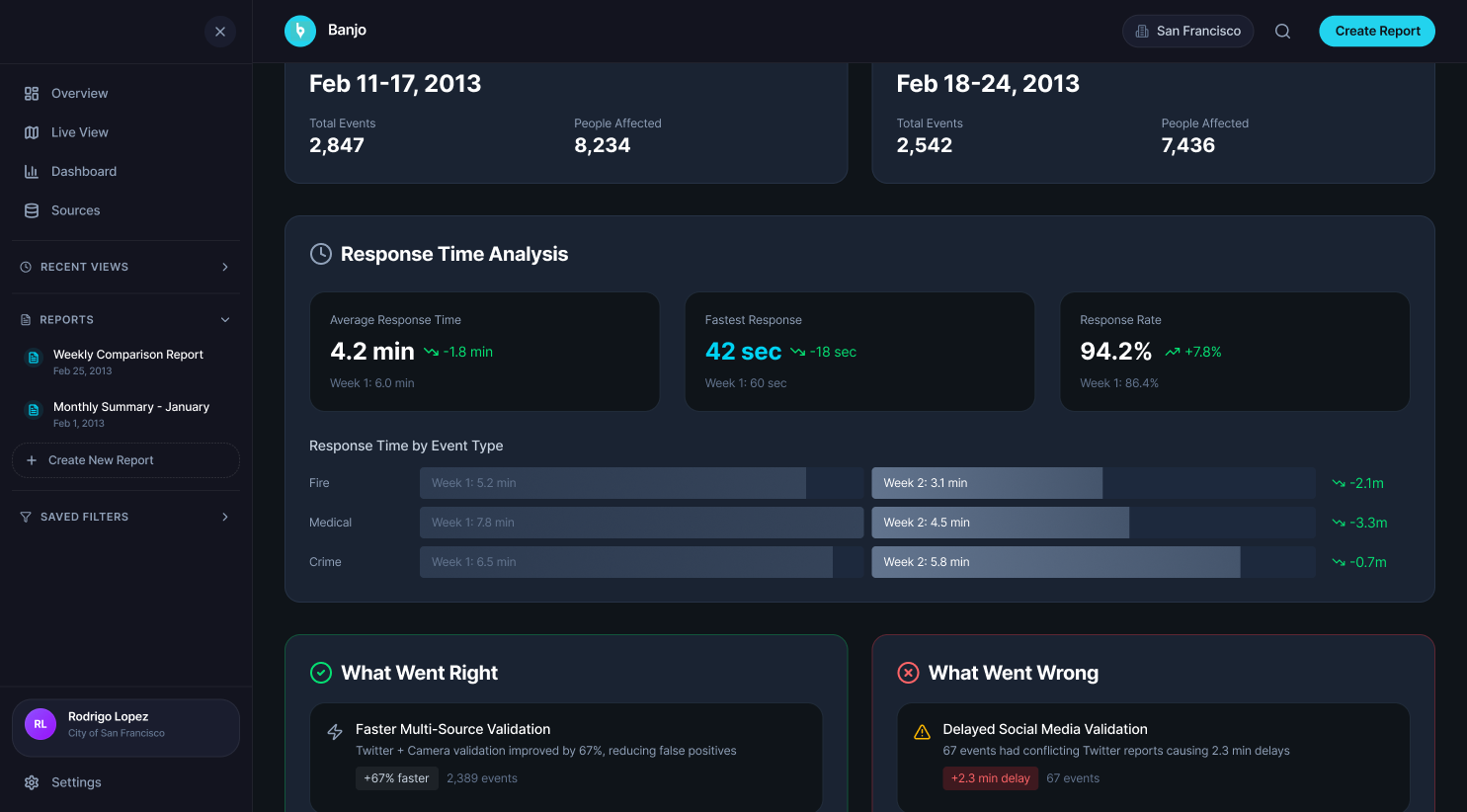Click the What Went Wrong X icon
Image resolution: width=1467 pixels, height=812 pixels.
click(x=908, y=673)
